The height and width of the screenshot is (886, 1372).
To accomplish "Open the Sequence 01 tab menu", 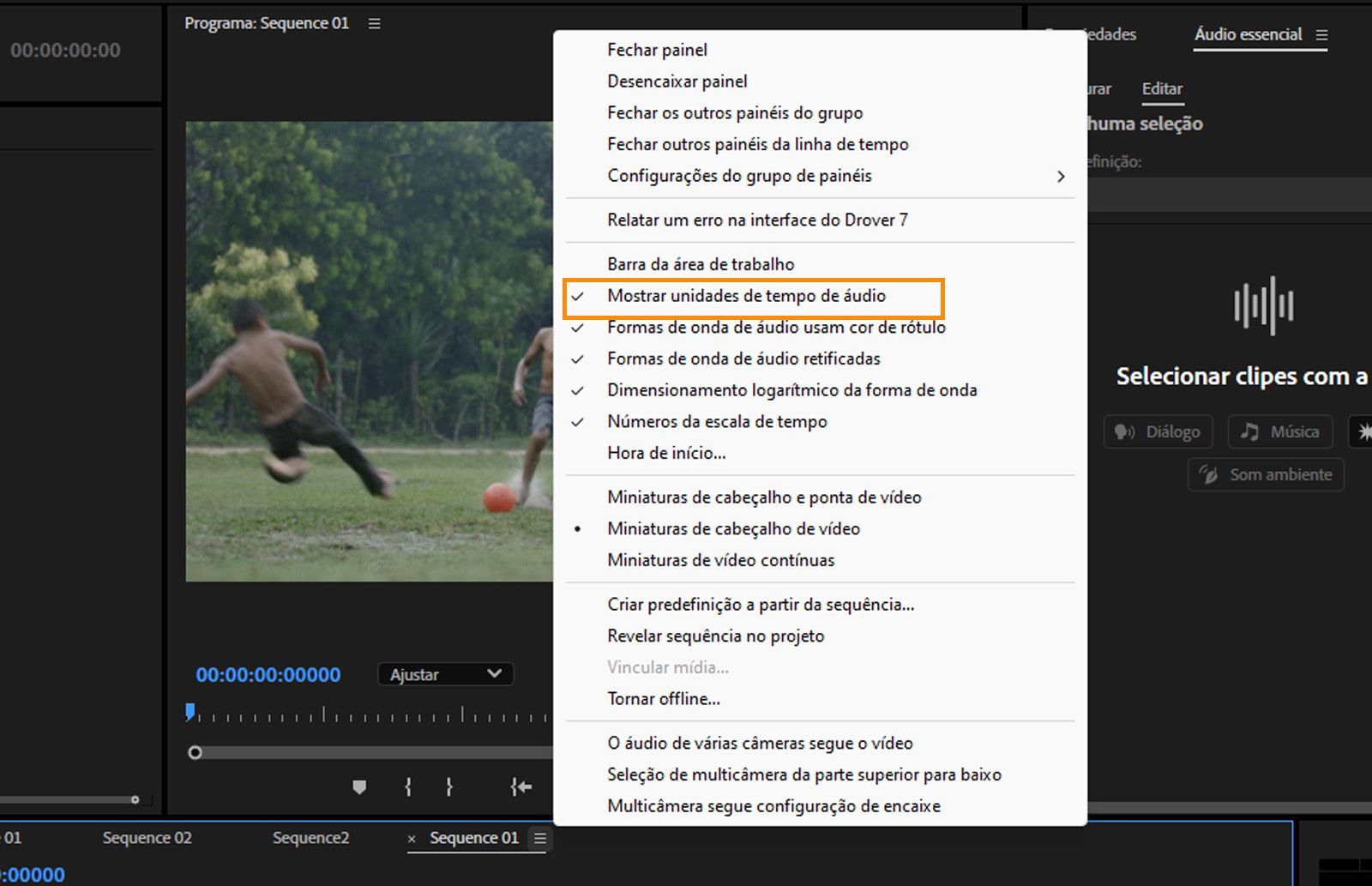I will click(x=539, y=838).
